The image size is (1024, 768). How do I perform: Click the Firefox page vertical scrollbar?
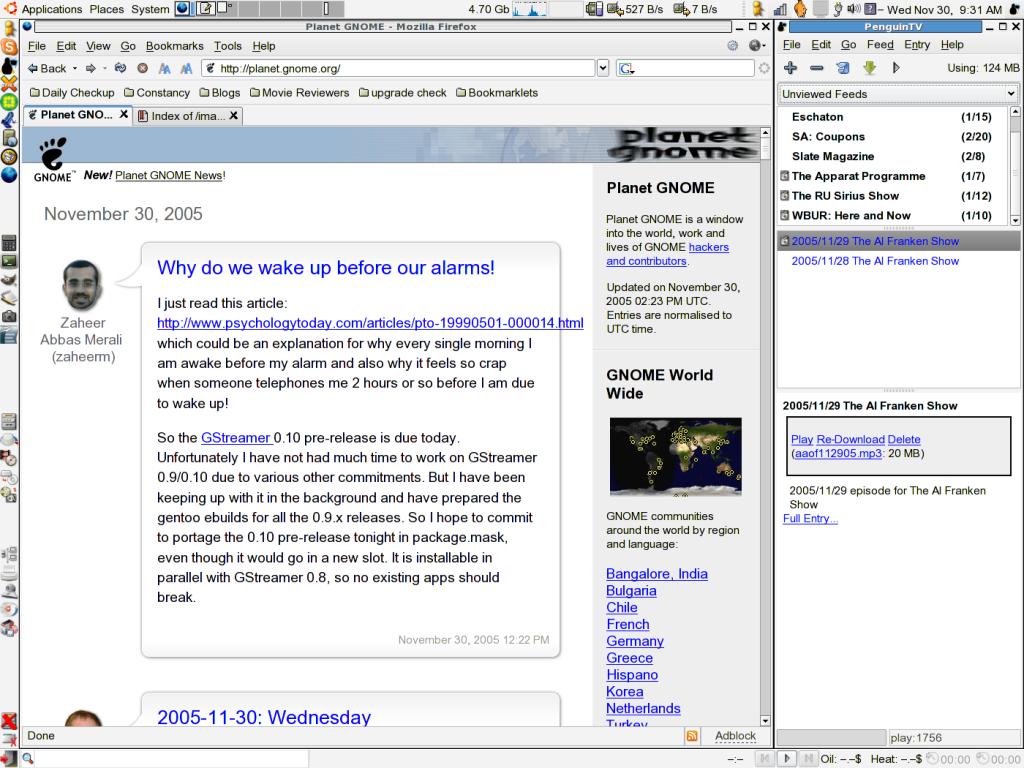pyautogui.click(x=765, y=426)
